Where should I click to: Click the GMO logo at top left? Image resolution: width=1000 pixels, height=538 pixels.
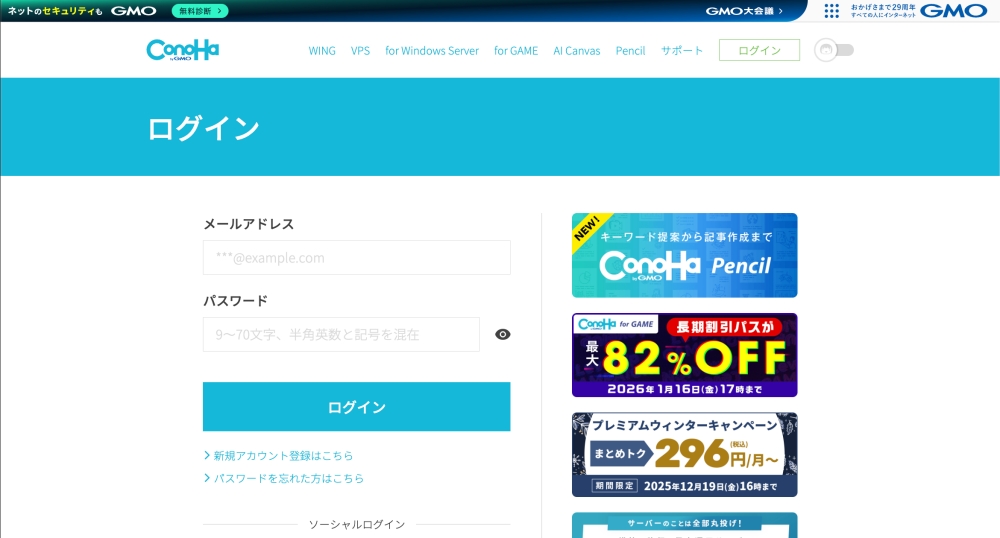point(133,11)
